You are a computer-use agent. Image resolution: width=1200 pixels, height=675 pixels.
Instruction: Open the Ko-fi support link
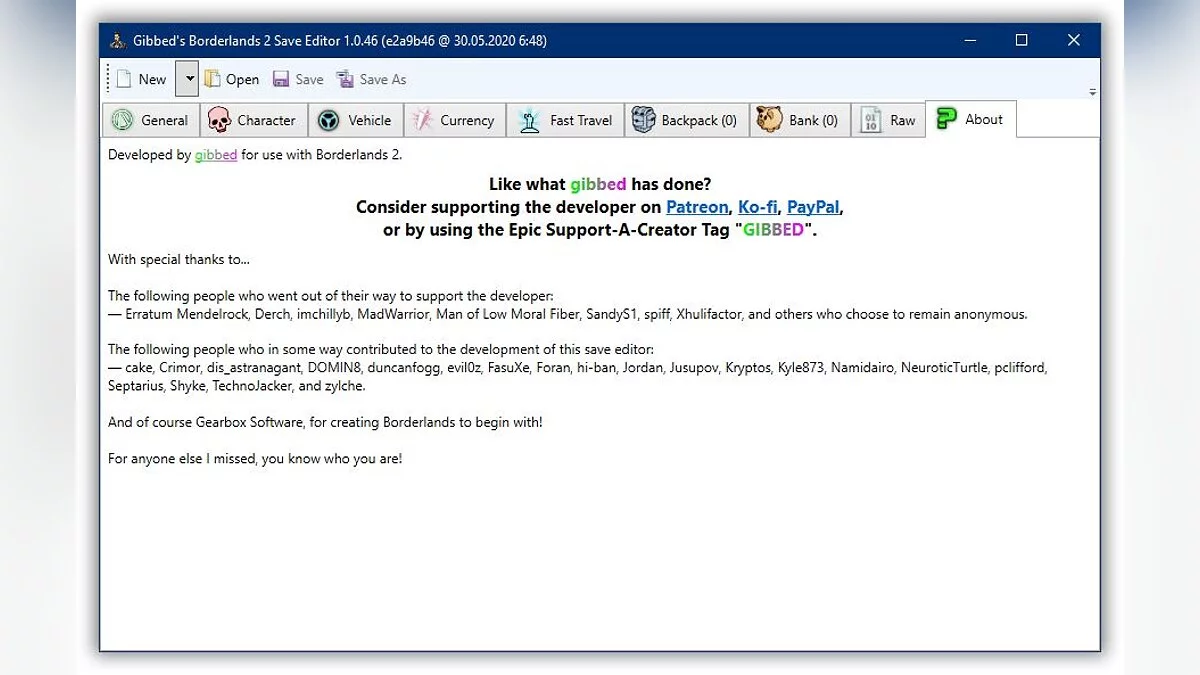pyautogui.click(x=757, y=207)
